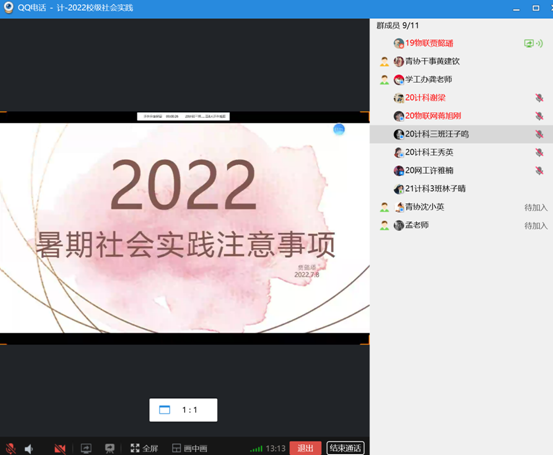The height and width of the screenshot is (455, 553).
Task: Click avatar of 19物联贾懿璠
Action: (x=399, y=43)
